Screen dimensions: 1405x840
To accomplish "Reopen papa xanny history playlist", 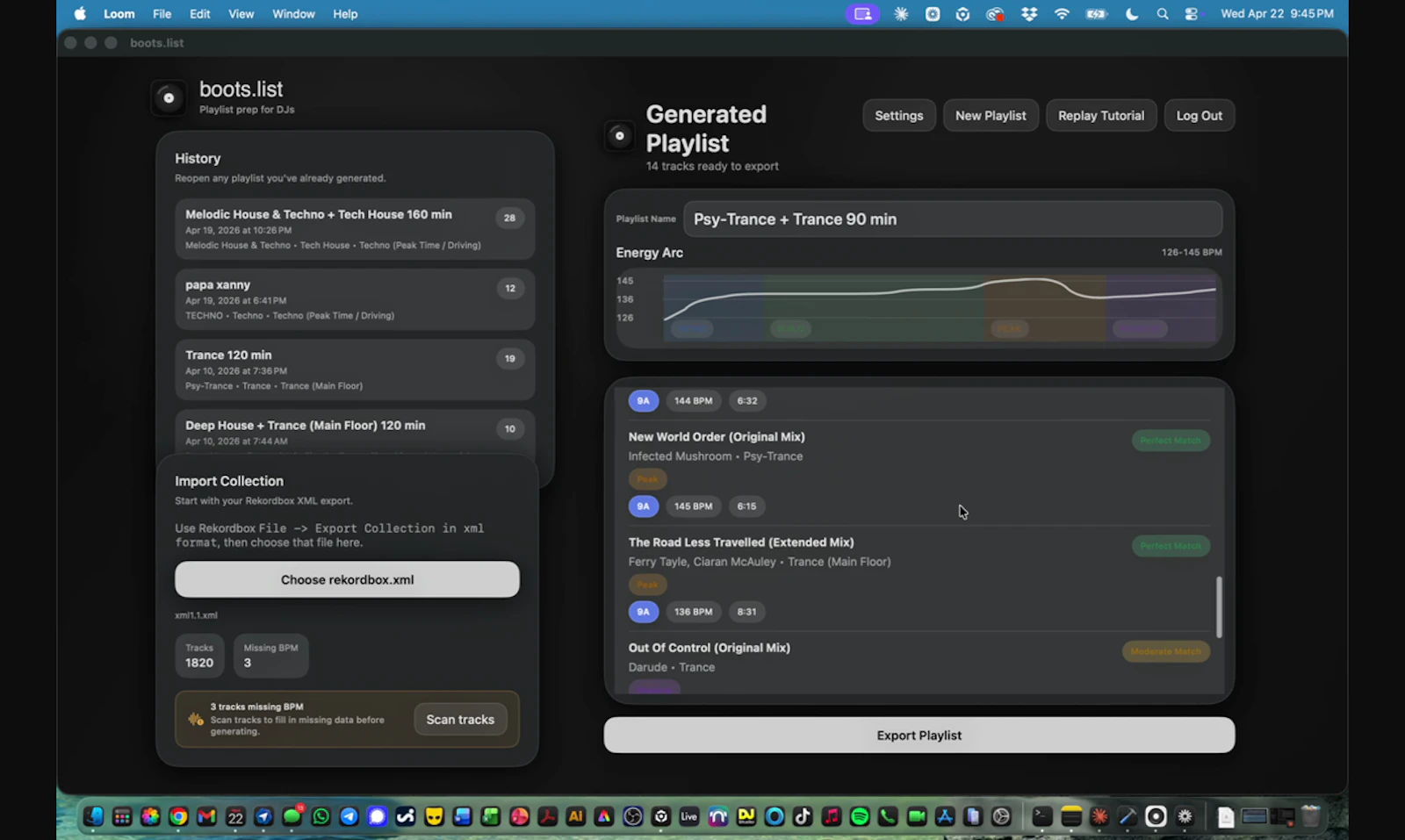I will [x=355, y=299].
